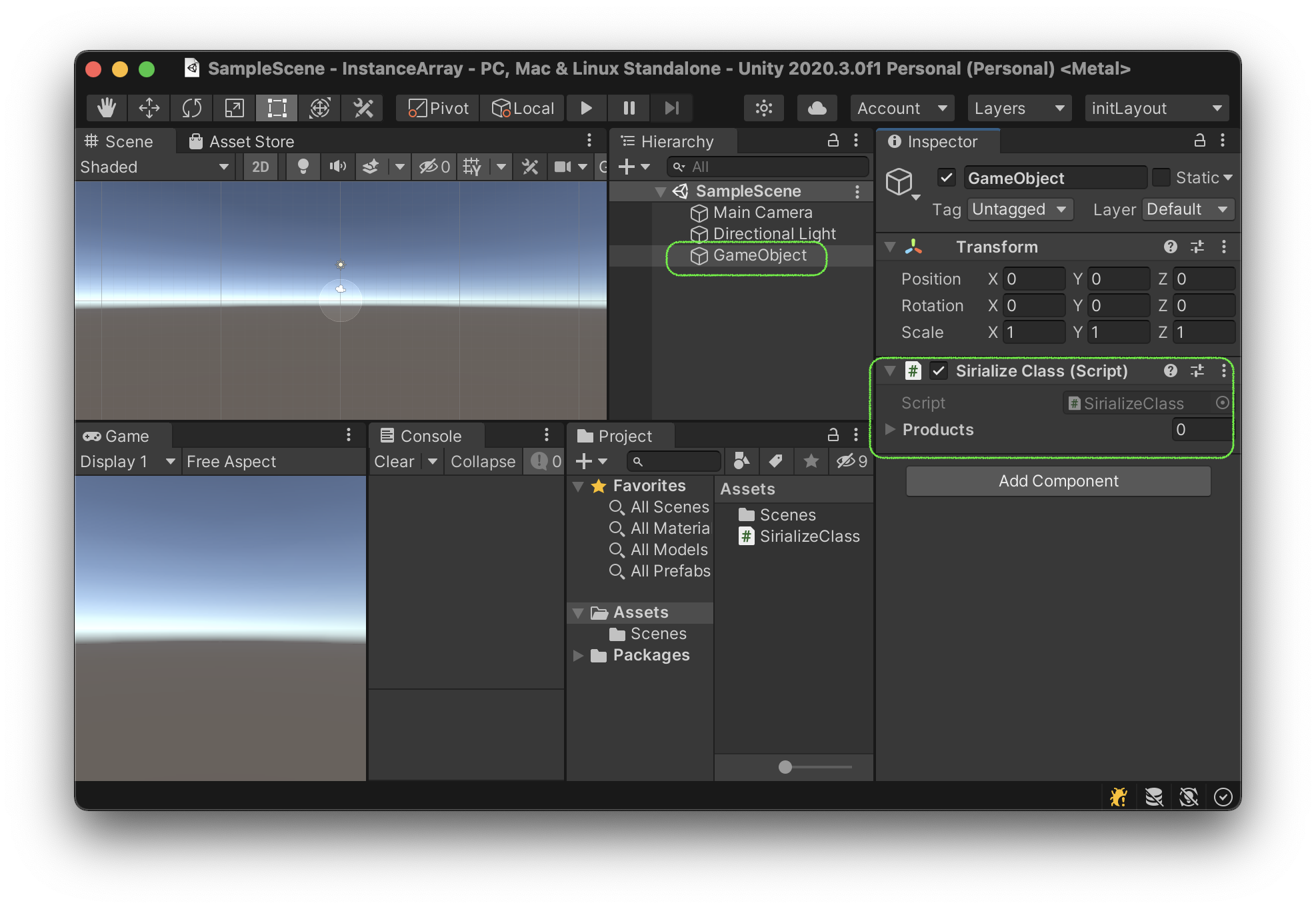Viewport: 1316px width, 909px height.
Task: Click the Add Component button
Action: click(x=1057, y=480)
